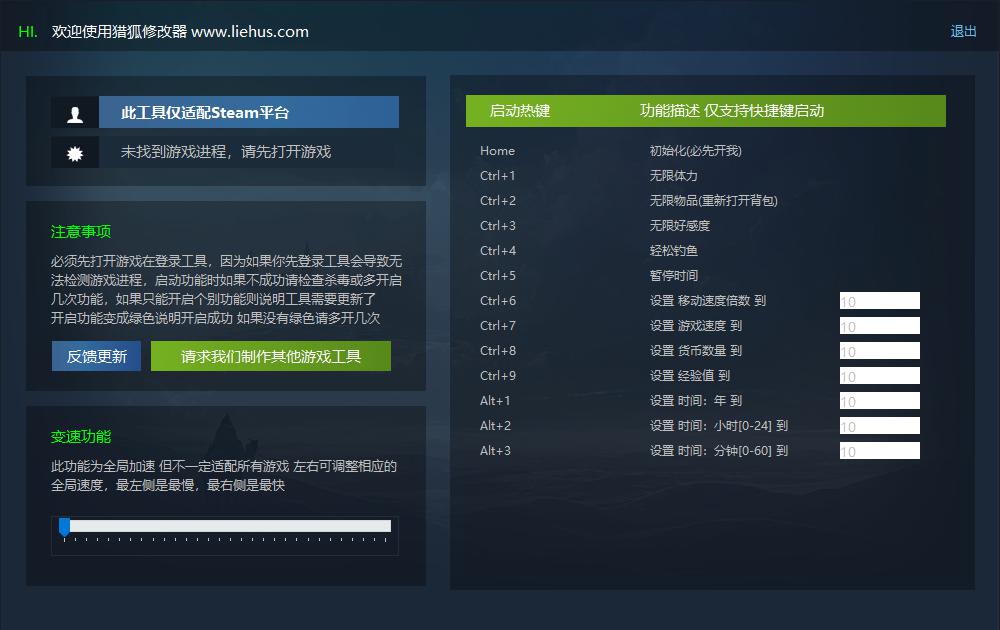Image resolution: width=1000 pixels, height=630 pixels.
Task: Click the Alt+3 hotkey label
Action: point(496,451)
